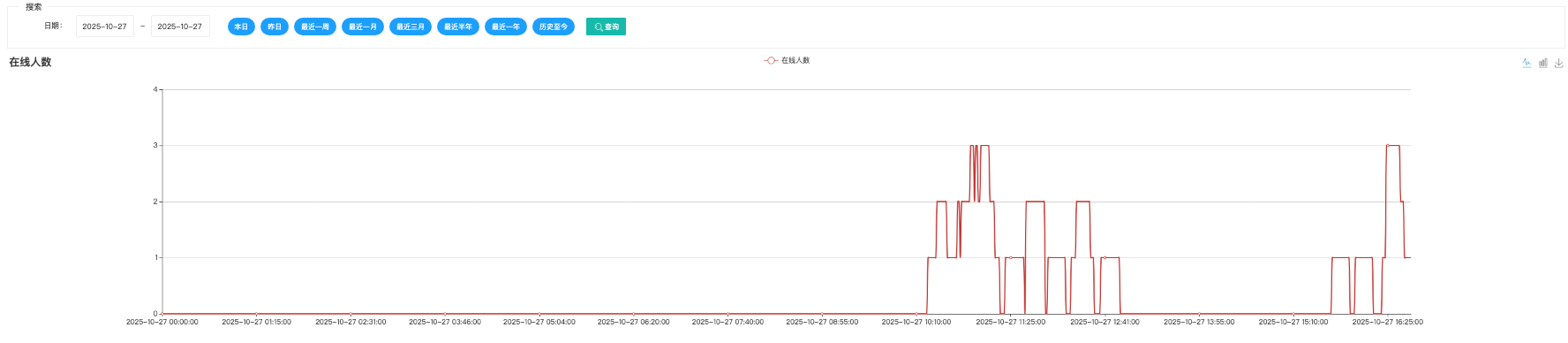Choose 最近一周 date range
This screenshot has width=1568, height=343.
click(x=315, y=27)
